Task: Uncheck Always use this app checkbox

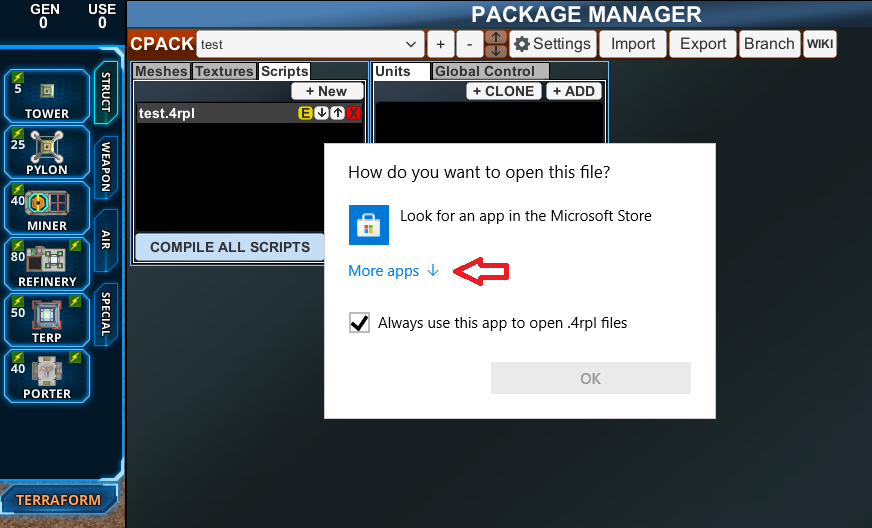Action: 359,323
